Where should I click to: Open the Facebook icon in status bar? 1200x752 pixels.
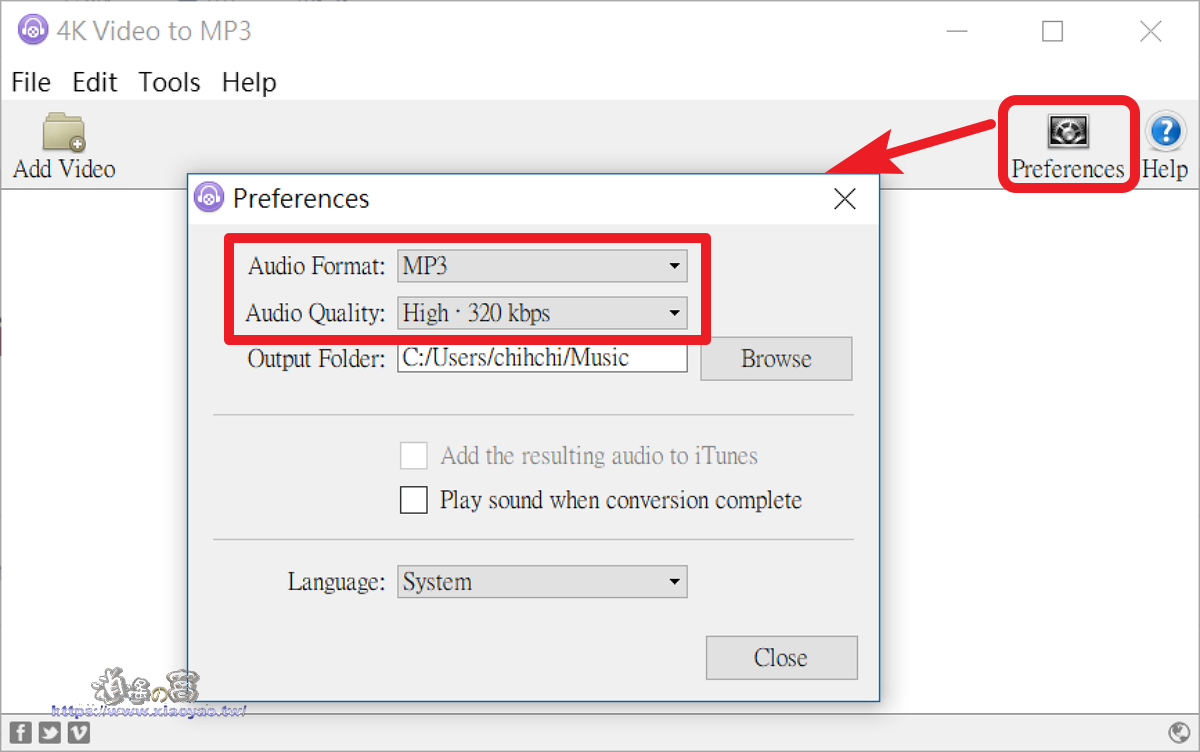click(21, 732)
